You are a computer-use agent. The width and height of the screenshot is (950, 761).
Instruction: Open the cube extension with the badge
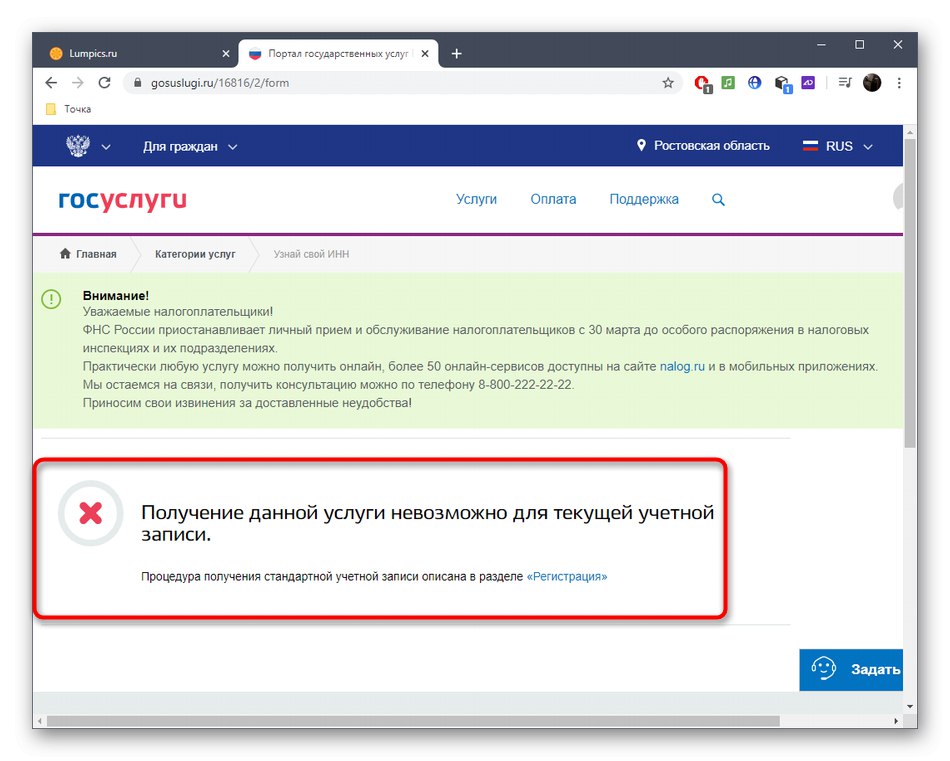pos(783,84)
